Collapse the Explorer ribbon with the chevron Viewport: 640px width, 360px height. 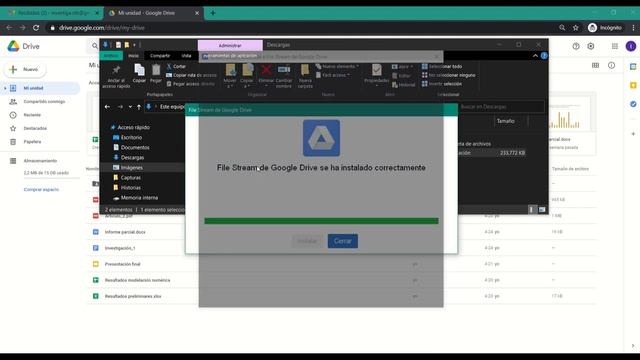(x=535, y=56)
